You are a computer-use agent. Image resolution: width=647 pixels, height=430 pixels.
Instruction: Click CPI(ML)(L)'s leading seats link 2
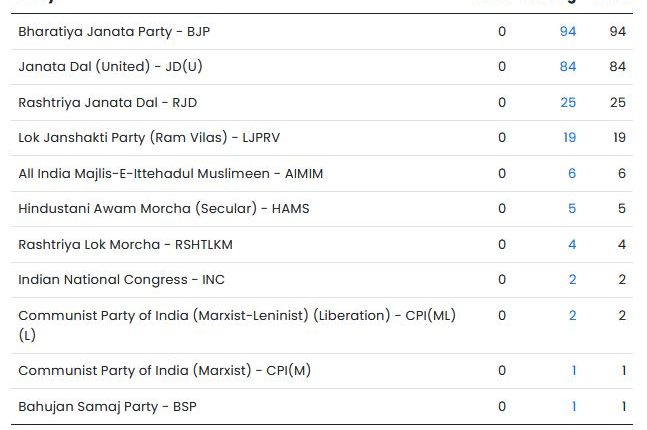tap(572, 316)
